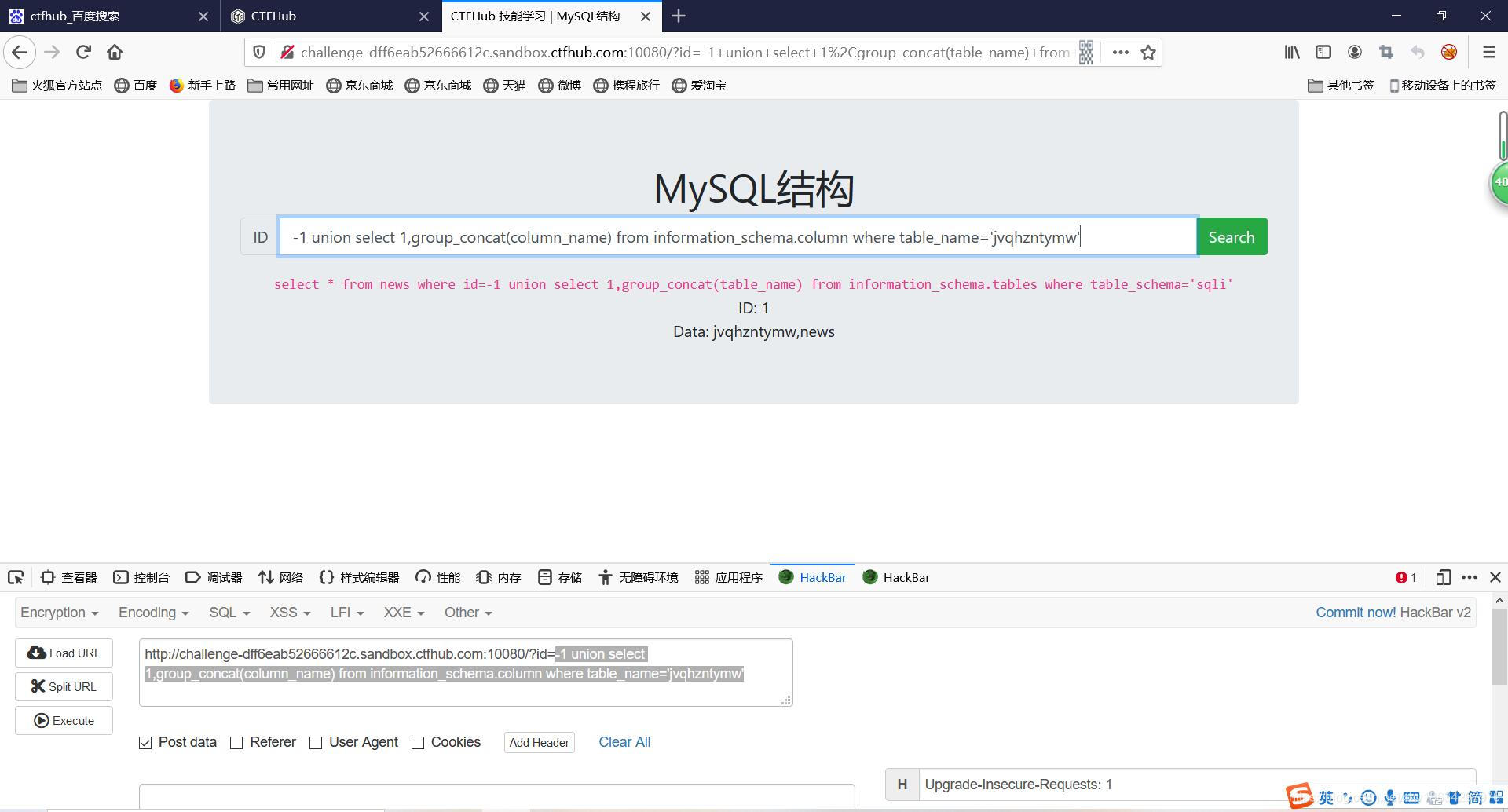
Task: Close the ctfhub_百度搜索 tab
Action: pyautogui.click(x=203, y=16)
